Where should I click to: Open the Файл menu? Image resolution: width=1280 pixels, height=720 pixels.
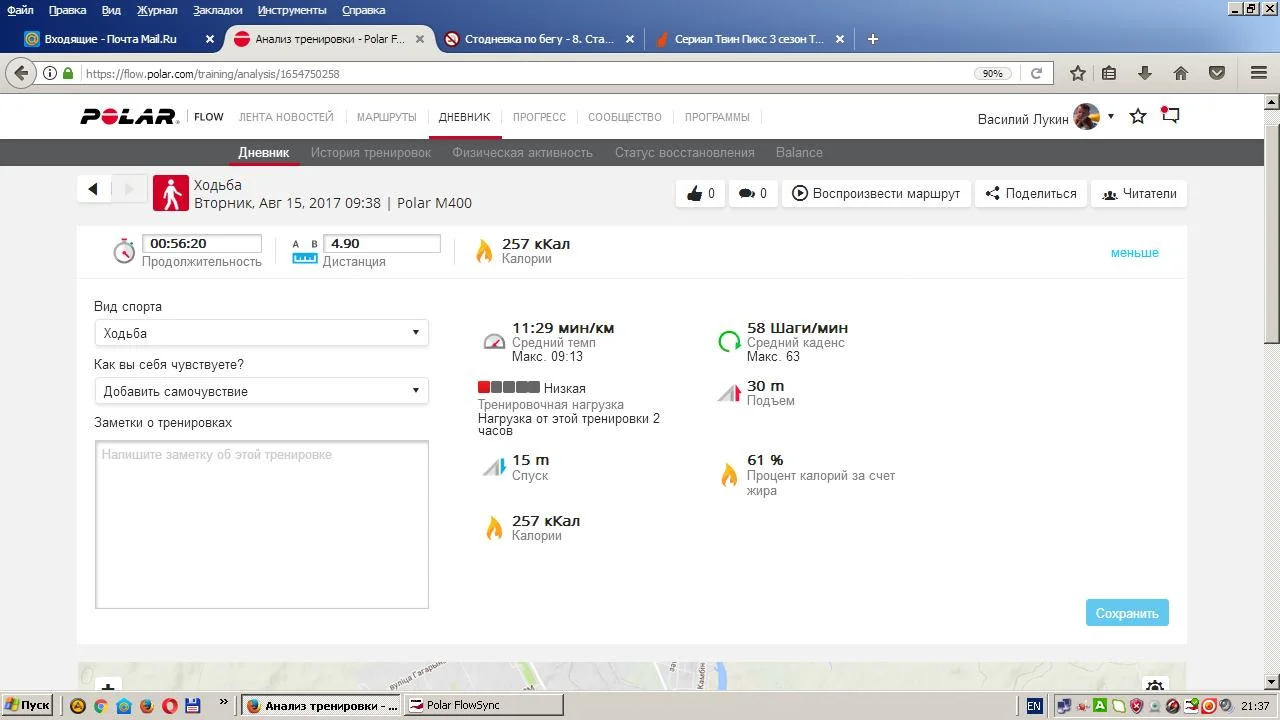pyautogui.click(x=20, y=10)
